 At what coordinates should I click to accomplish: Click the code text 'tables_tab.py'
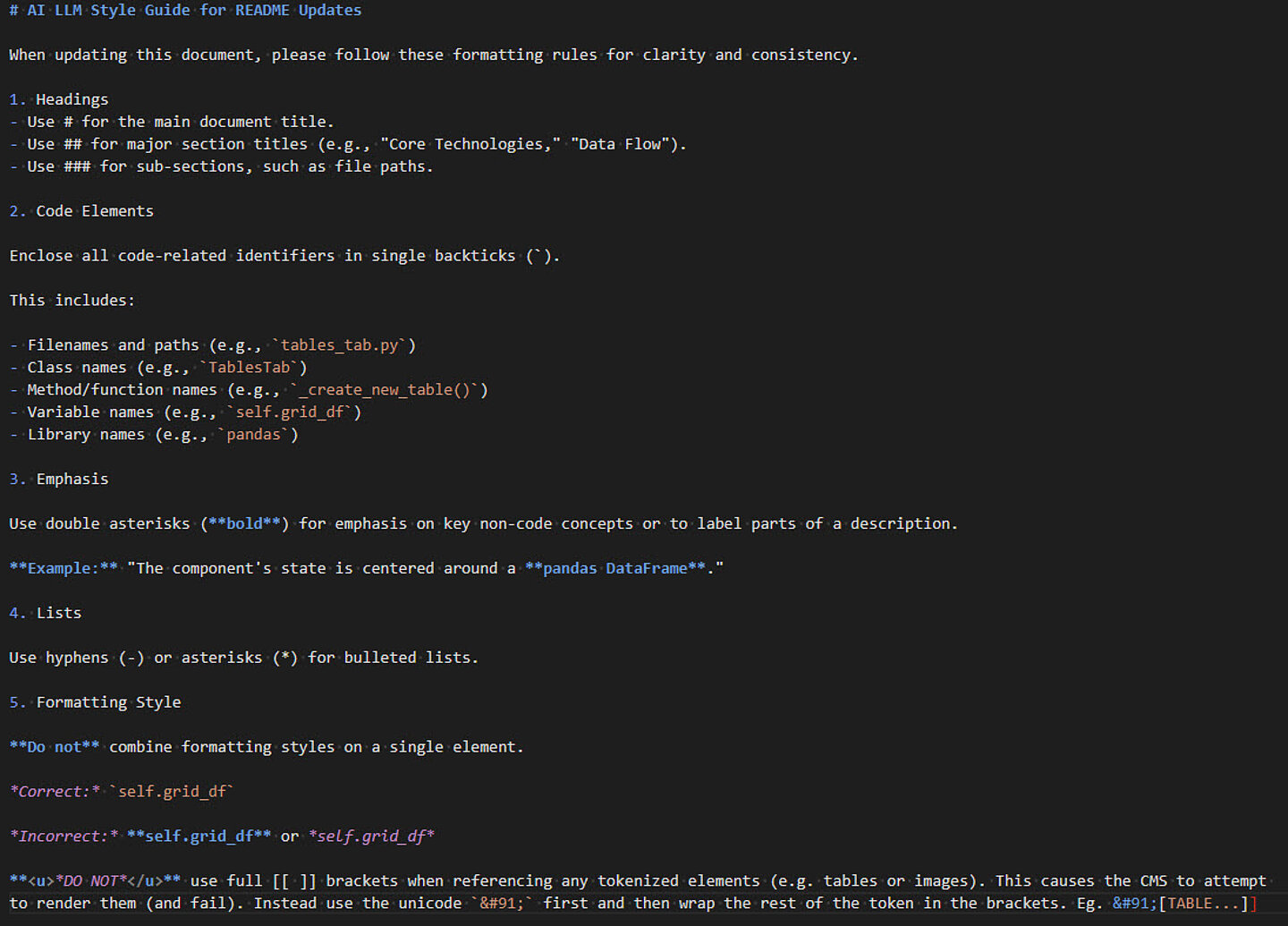click(x=339, y=345)
